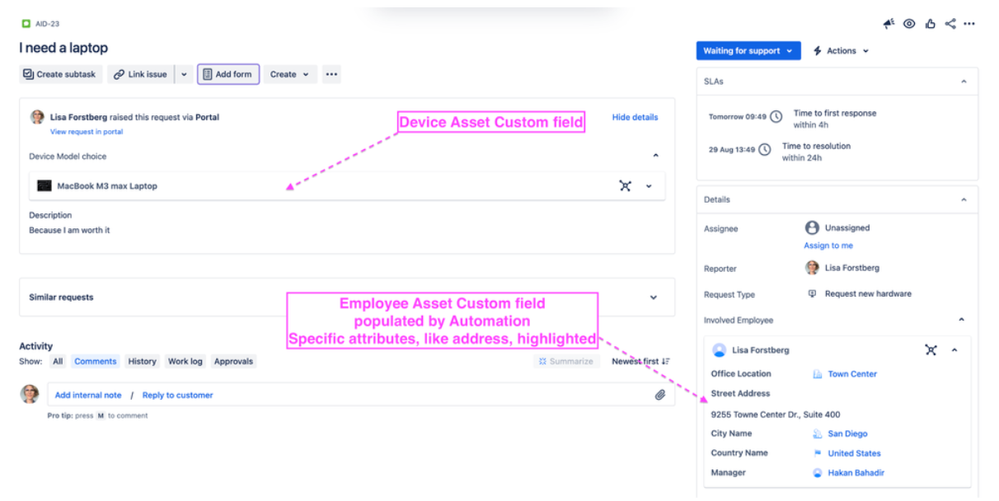Click Request new hardware type icon
Screen dimensions: 999x501
812,294
